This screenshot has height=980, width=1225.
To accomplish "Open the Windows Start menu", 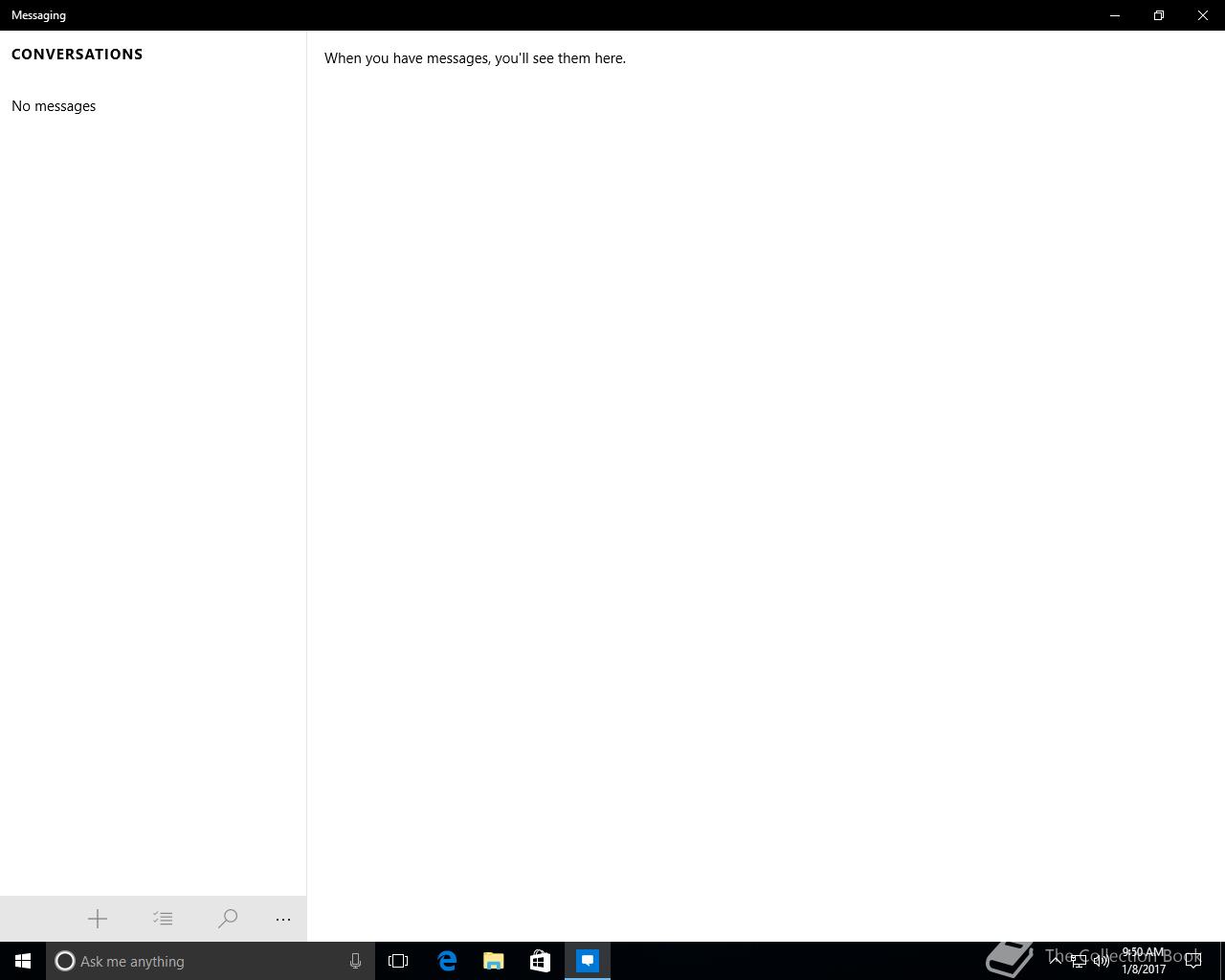I will [23, 961].
